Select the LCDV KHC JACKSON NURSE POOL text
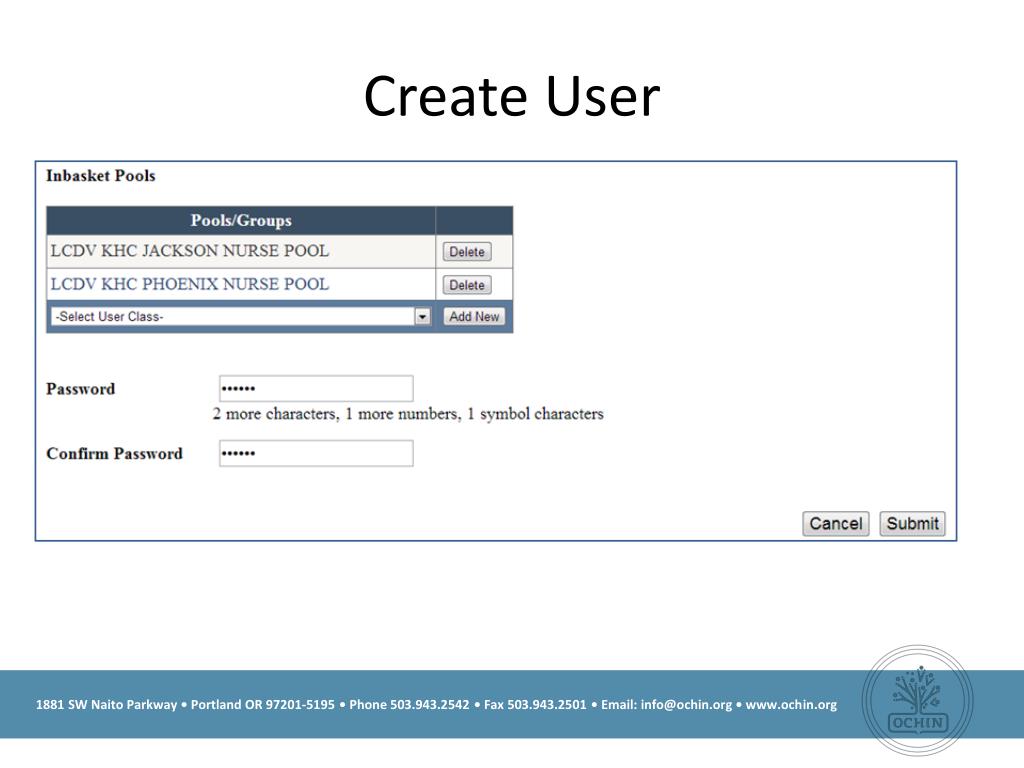The height and width of the screenshot is (768, 1024). click(x=189, y=251)
